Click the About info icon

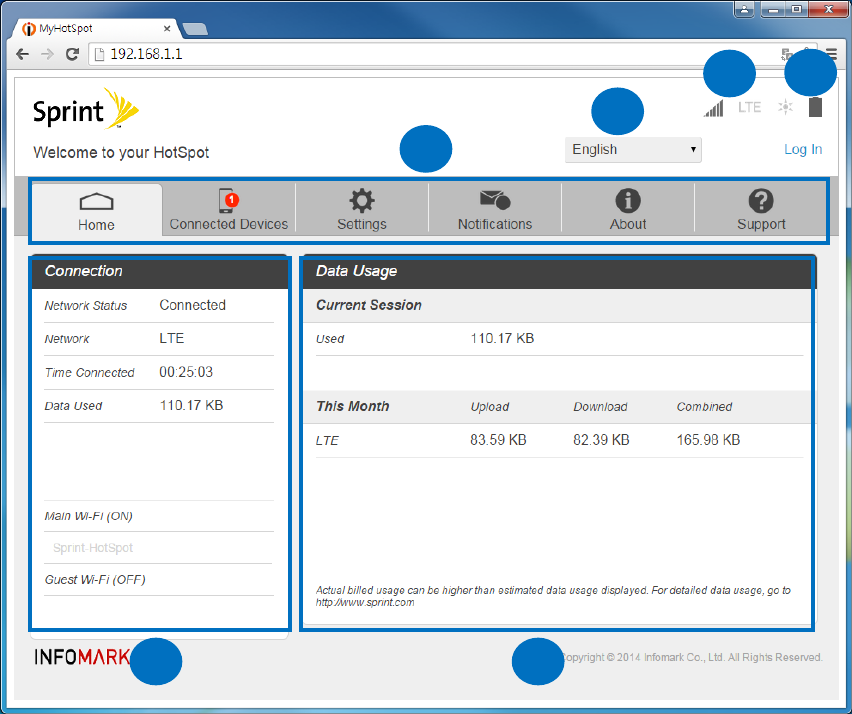pyautogui.click(x=628, y=201)
